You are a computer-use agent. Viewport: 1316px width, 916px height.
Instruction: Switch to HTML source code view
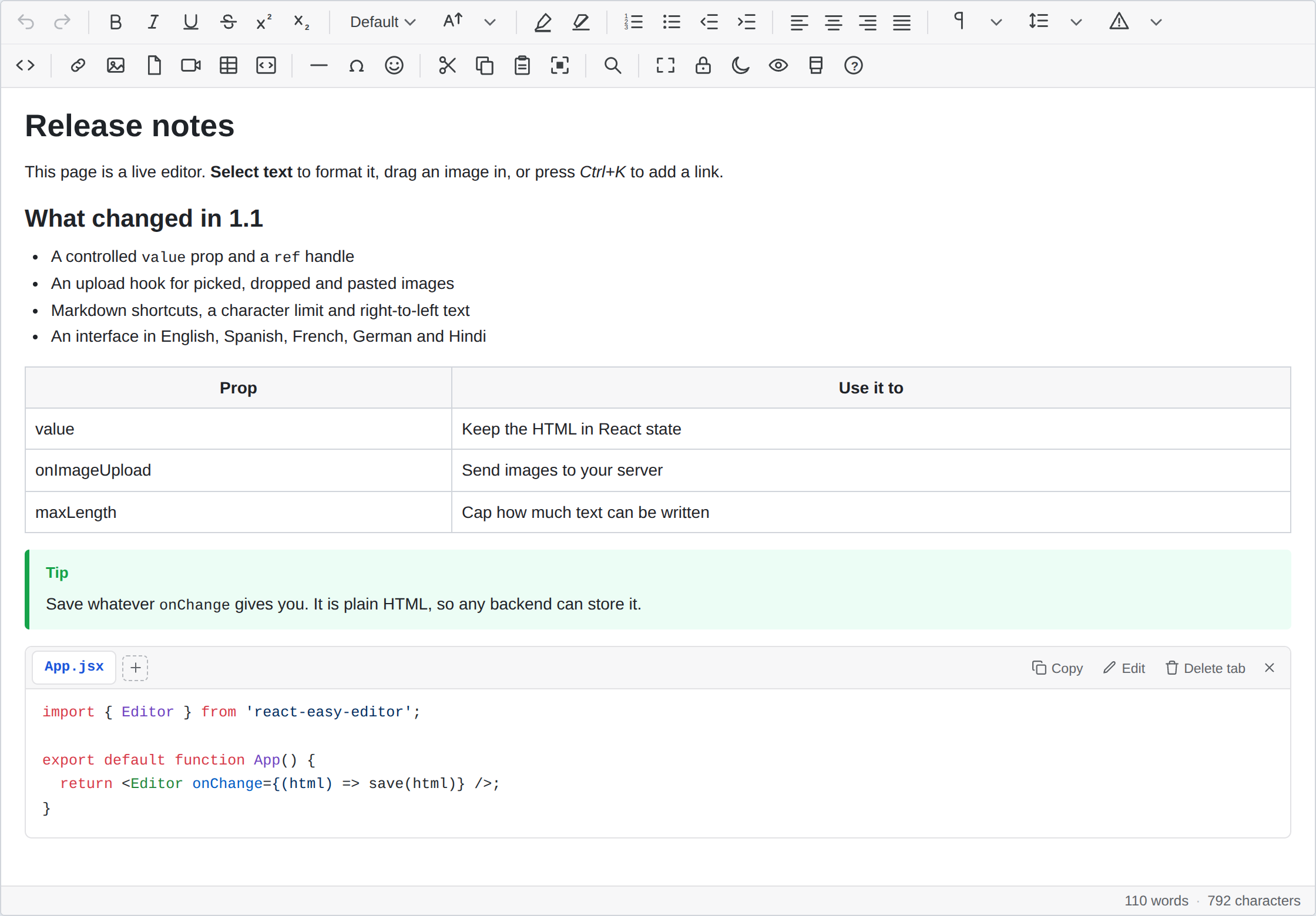(x=25, y=65)
